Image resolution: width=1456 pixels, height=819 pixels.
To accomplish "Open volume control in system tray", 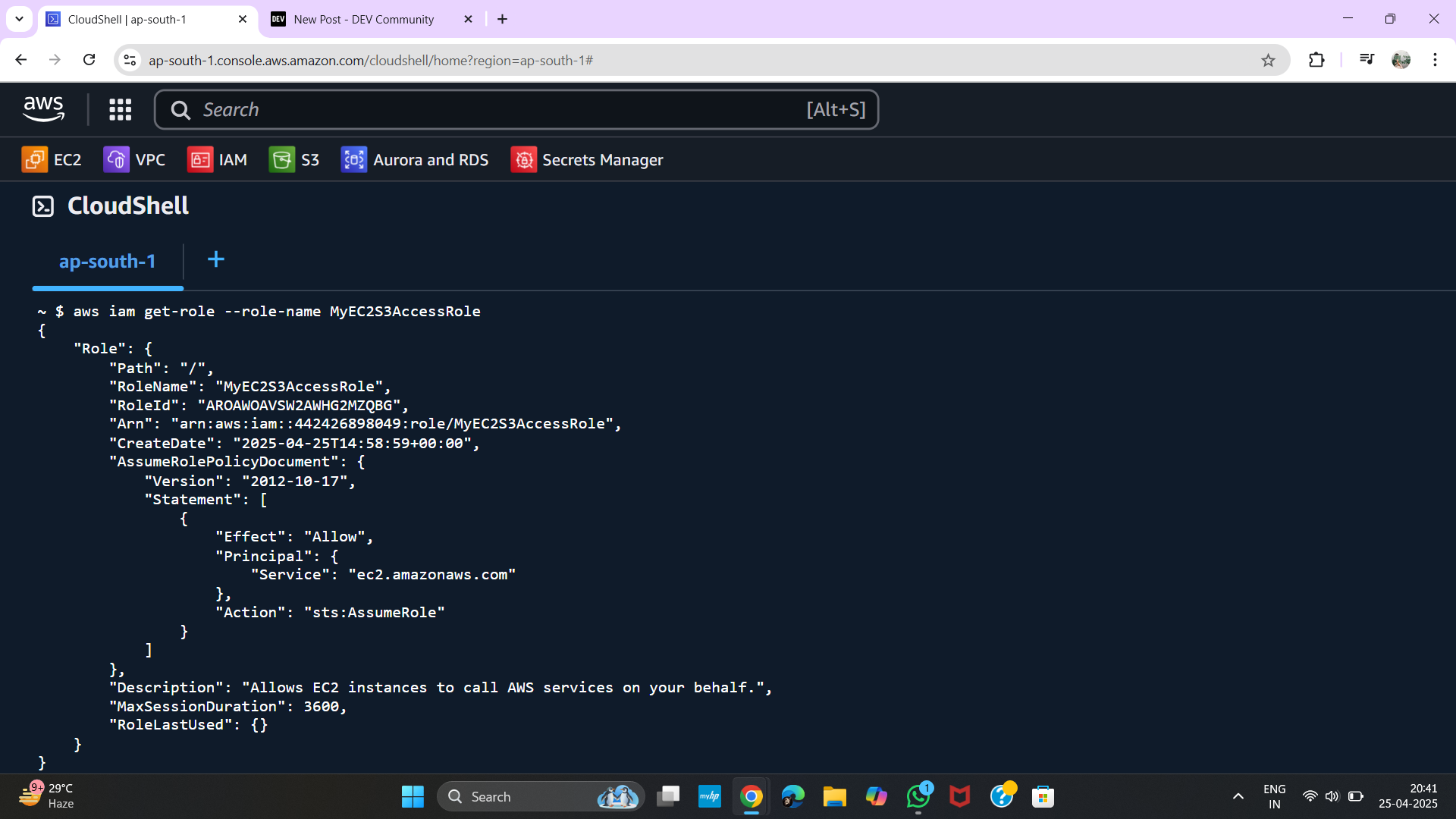I will coord(1332,797).
